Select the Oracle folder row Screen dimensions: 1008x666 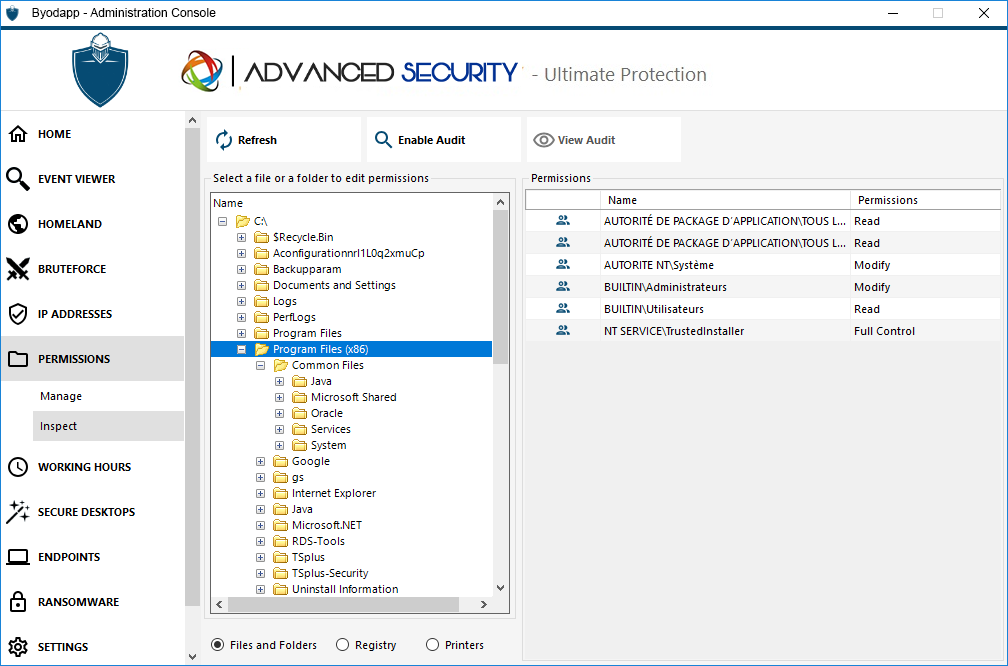327,413
